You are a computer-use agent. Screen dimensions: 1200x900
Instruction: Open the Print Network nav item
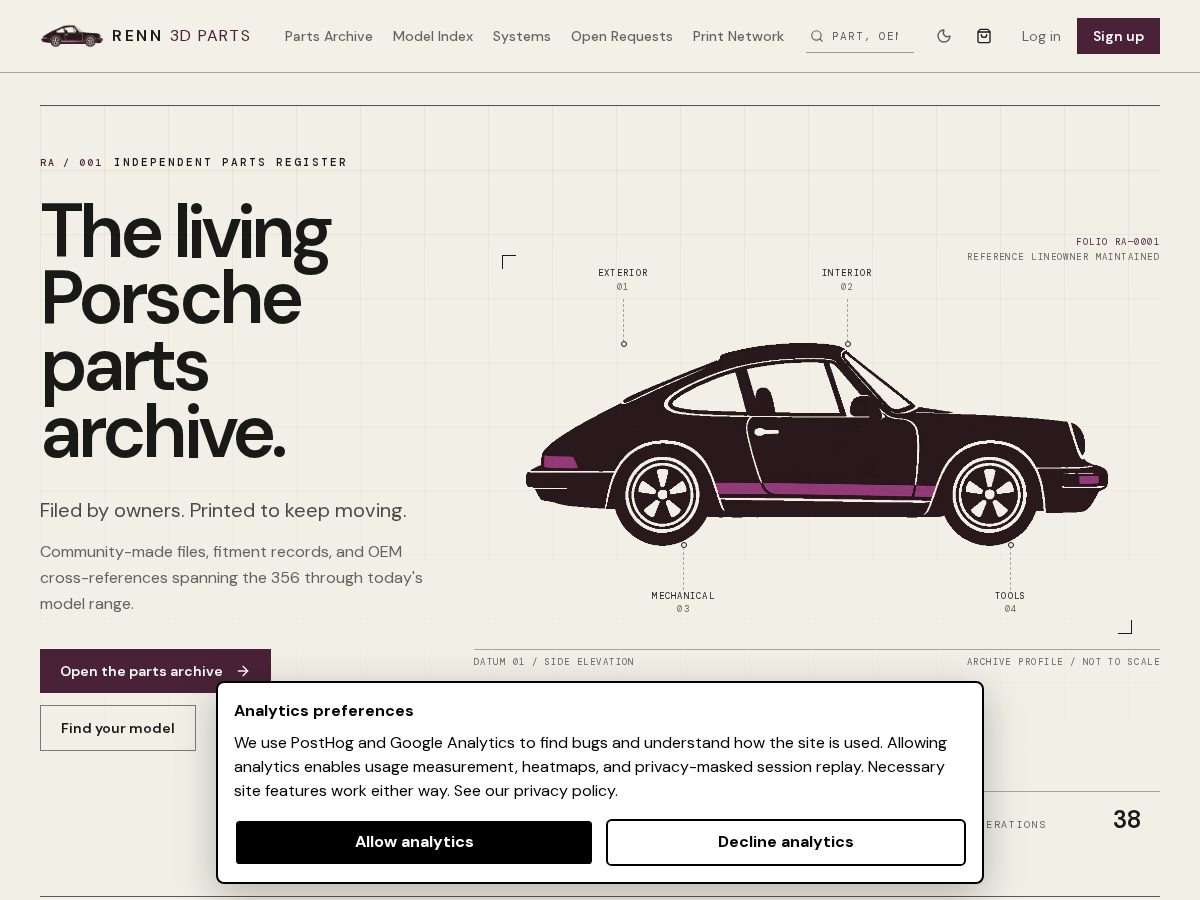coord(738,36)
